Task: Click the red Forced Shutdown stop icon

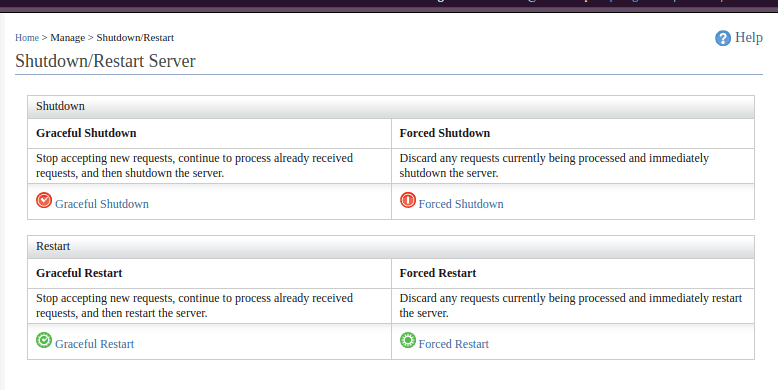Action: click(408, 200)
